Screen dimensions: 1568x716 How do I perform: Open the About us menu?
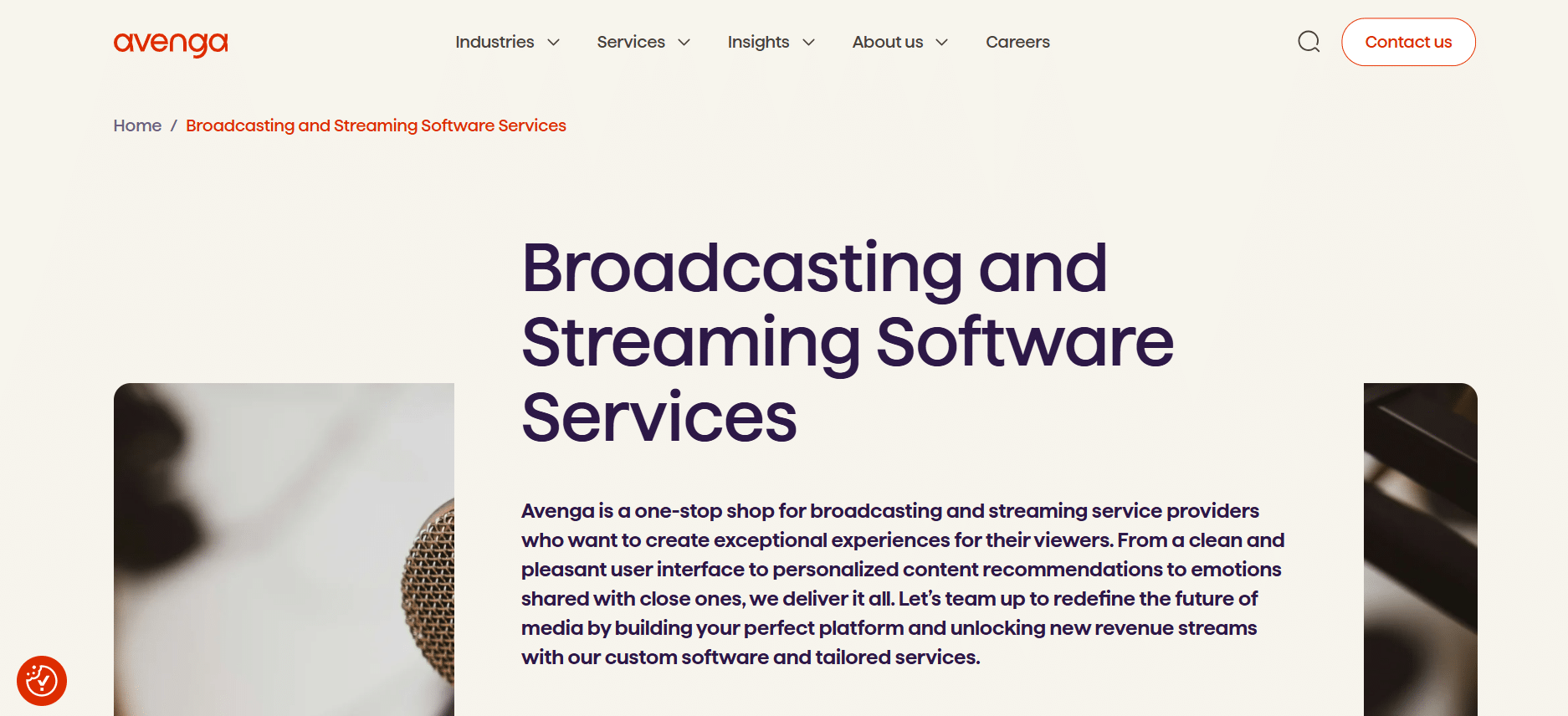(x=887, y=42)
